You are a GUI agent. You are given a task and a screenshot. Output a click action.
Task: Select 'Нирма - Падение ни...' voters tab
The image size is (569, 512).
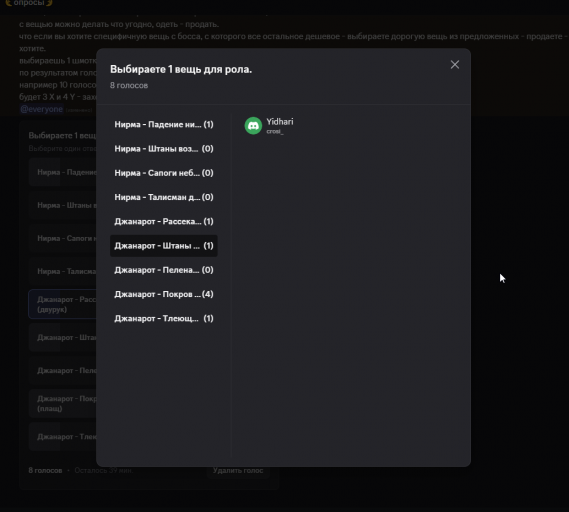click(164, 124)
